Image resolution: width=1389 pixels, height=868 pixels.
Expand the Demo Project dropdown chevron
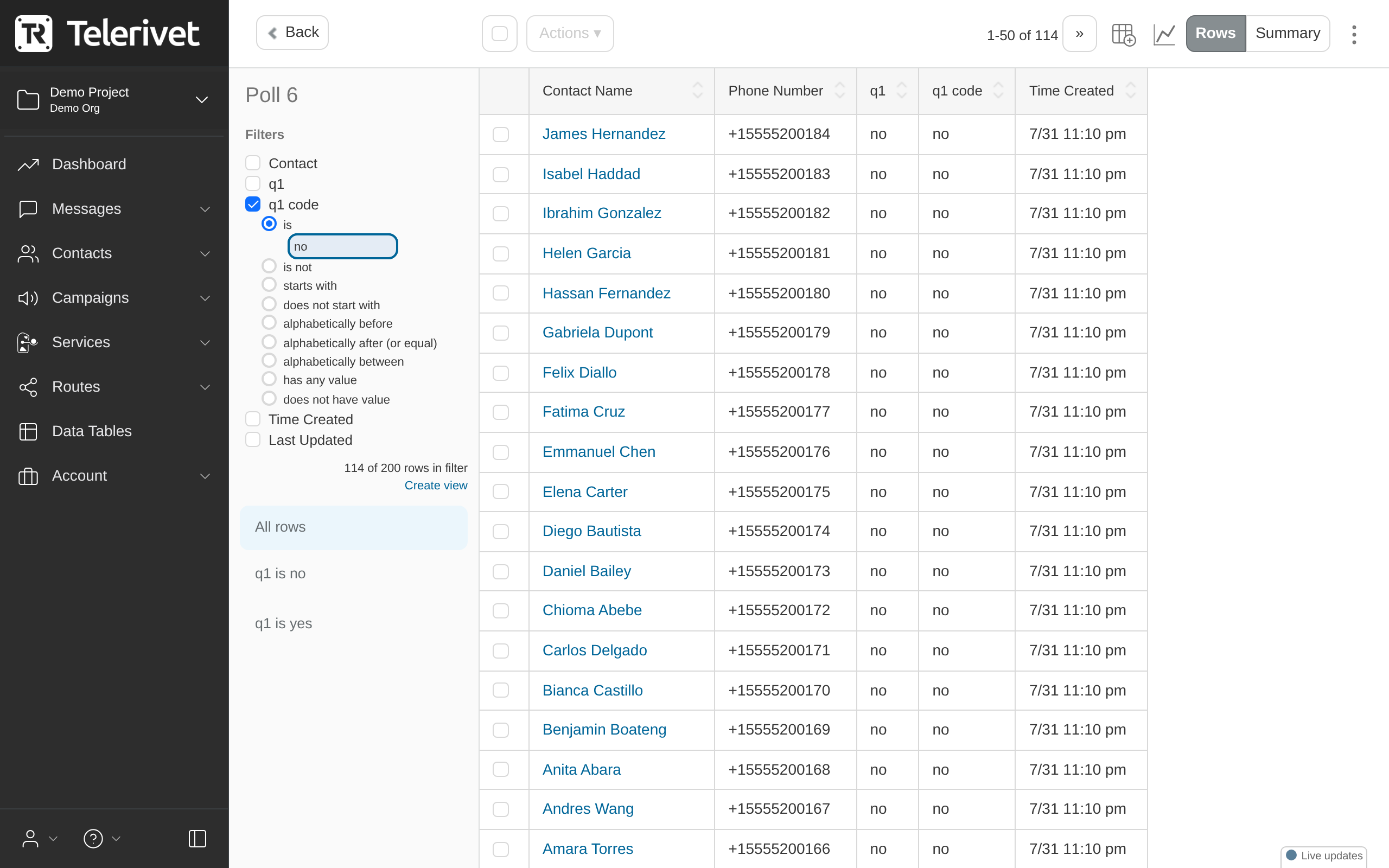tap(201, 100)
